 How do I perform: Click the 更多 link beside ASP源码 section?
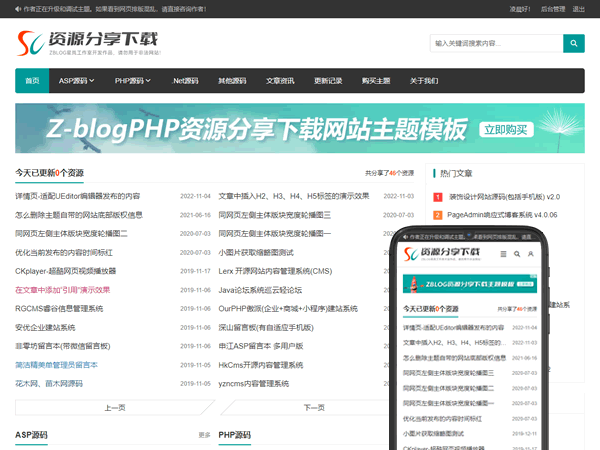click(x=204, y=435)
